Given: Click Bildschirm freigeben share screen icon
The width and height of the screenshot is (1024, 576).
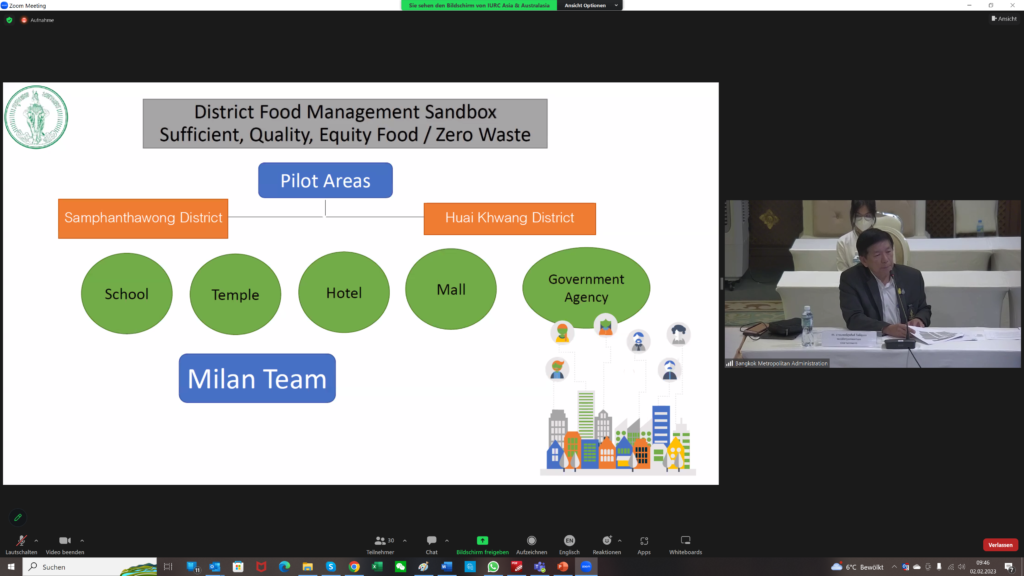Looking at the screenshot, I should click(x=482, y=541).
